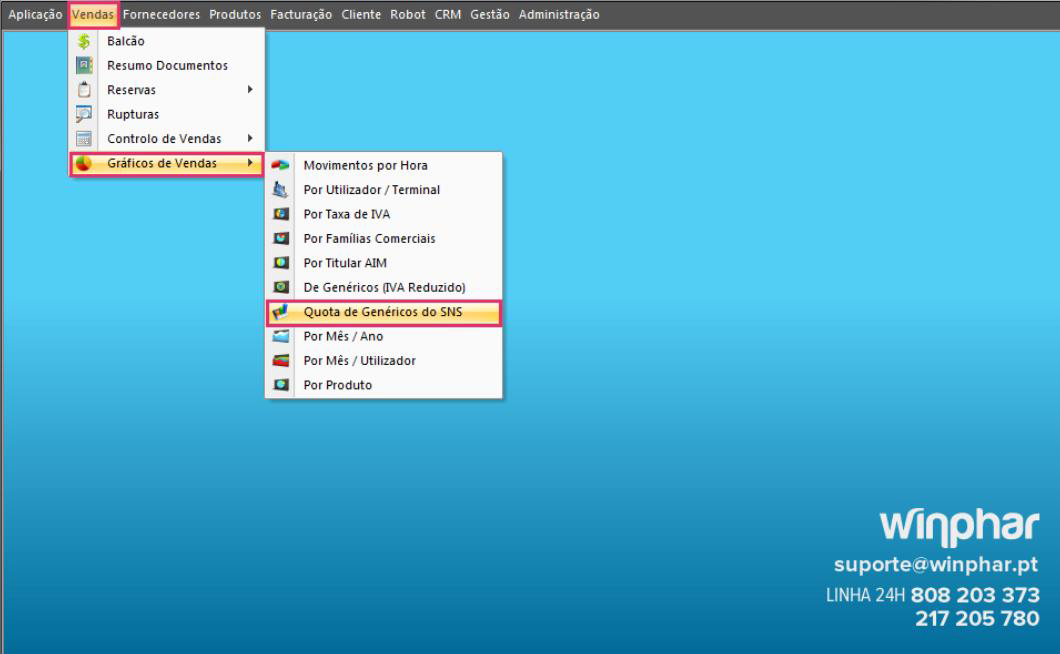Open the Aplicação menu

35,14
